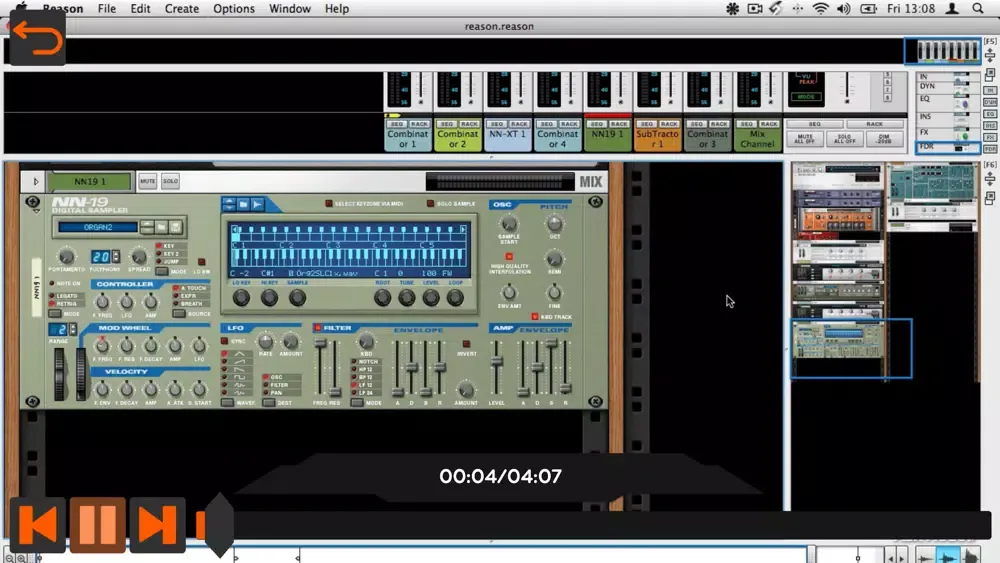Image resolution: width=1000 pixels, height=563 pixels.
Task: Click the filter RES slider
Action: click(x=335, y=391)
